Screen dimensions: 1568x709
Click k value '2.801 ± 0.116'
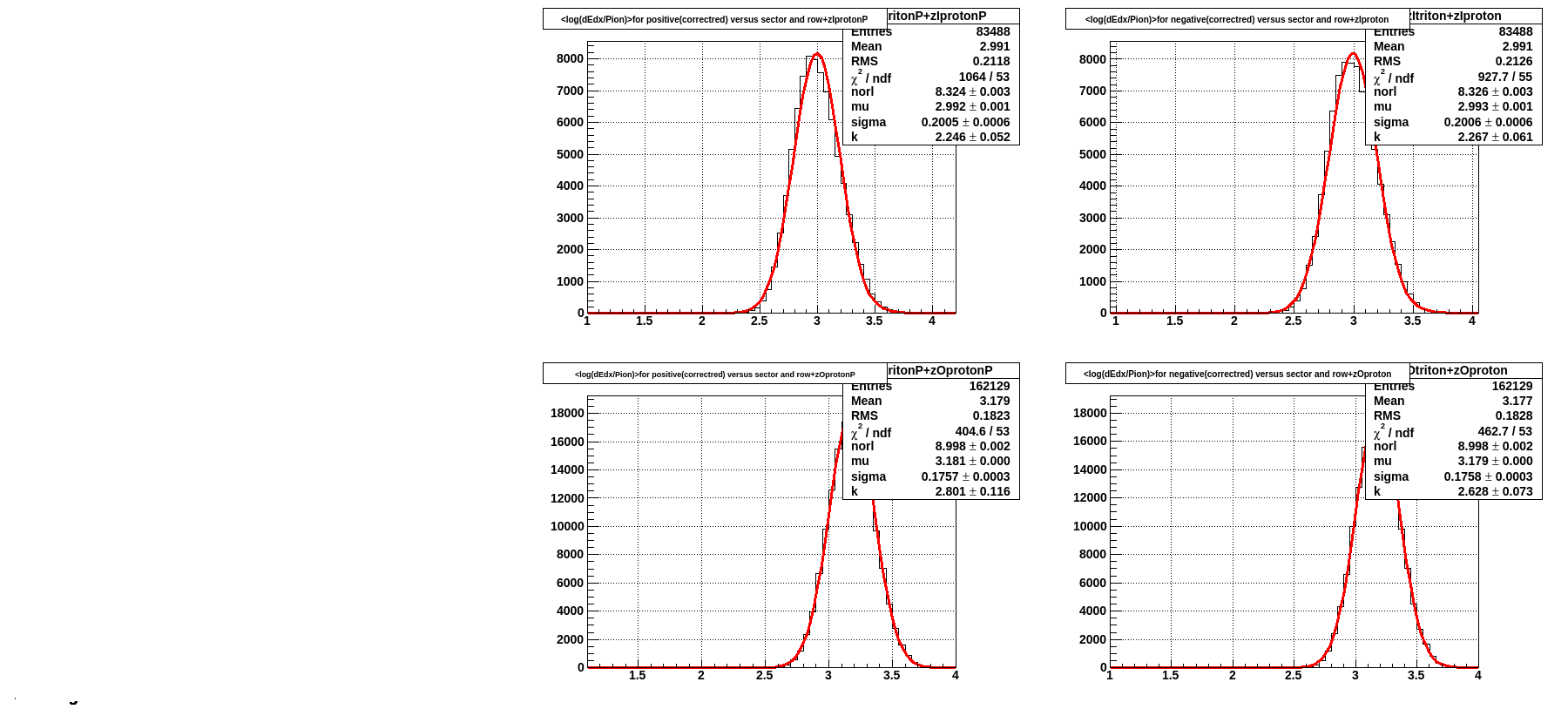(972, 491)
